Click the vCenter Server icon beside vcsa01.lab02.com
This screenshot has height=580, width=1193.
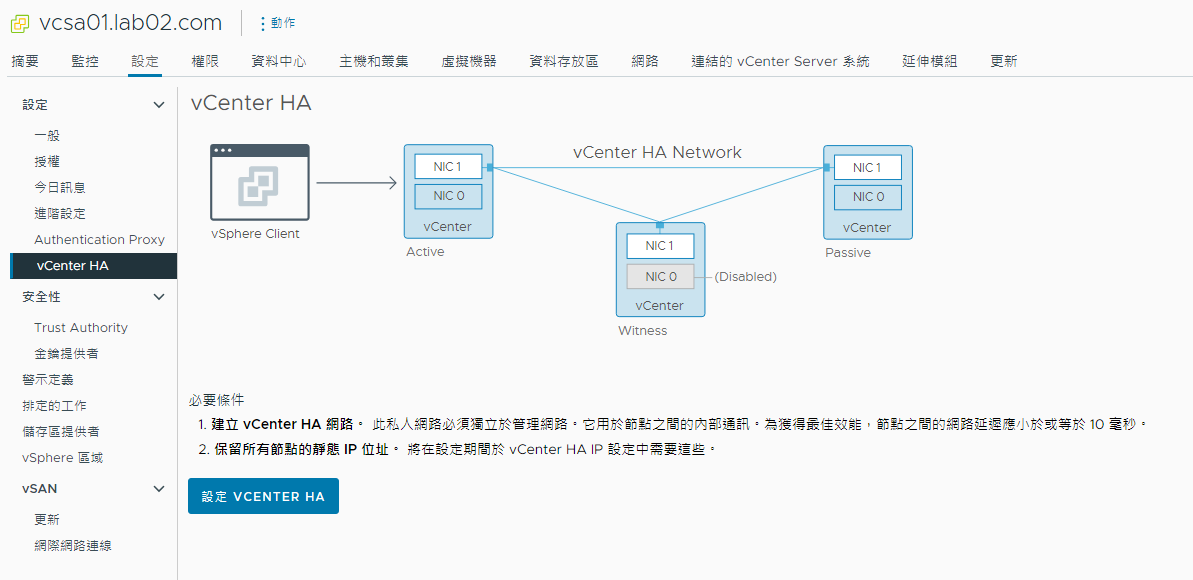[20, 24]
